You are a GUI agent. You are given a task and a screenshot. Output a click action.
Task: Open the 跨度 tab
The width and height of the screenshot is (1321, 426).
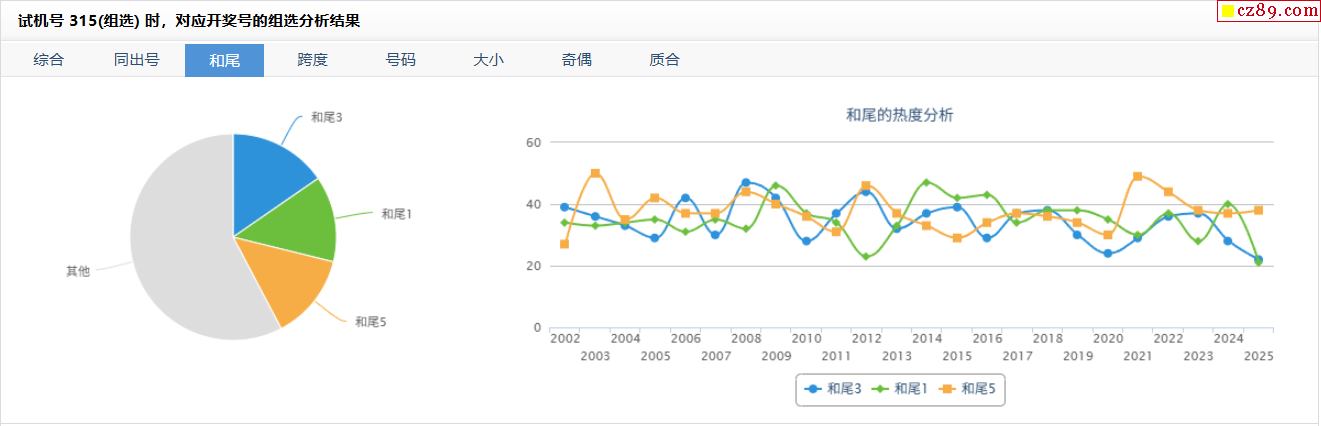point(312,60)
